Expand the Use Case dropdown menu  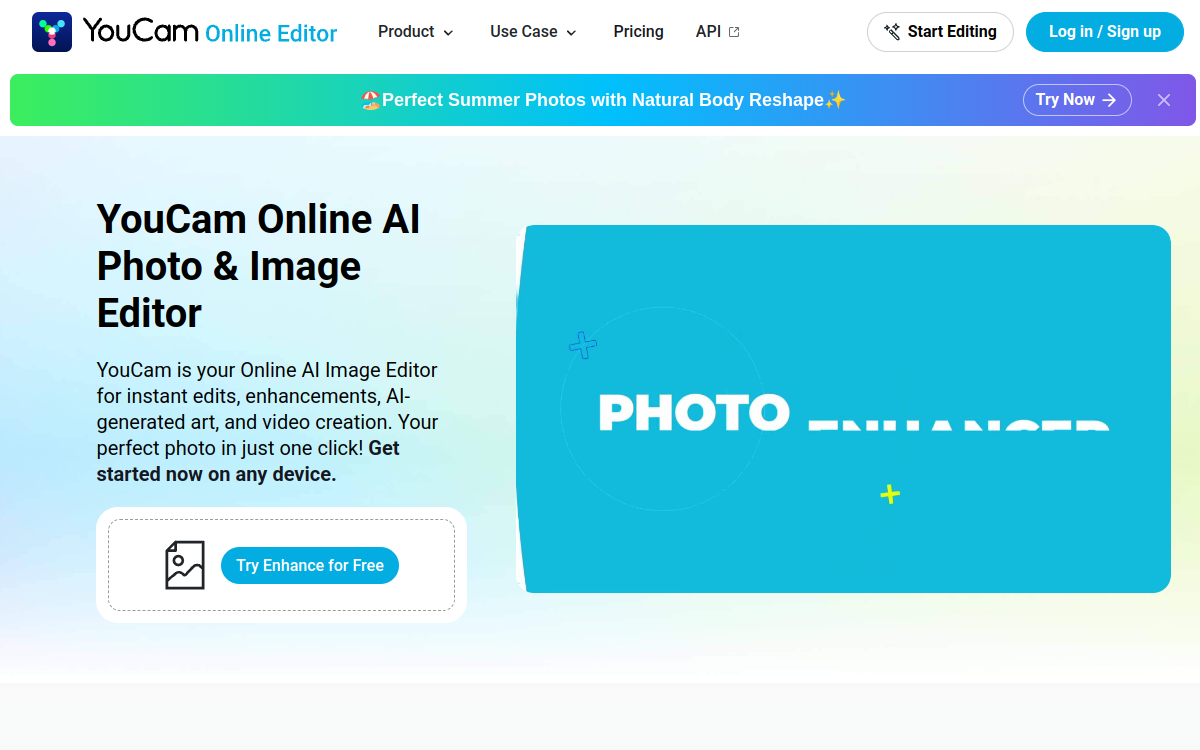coord(534,32)
